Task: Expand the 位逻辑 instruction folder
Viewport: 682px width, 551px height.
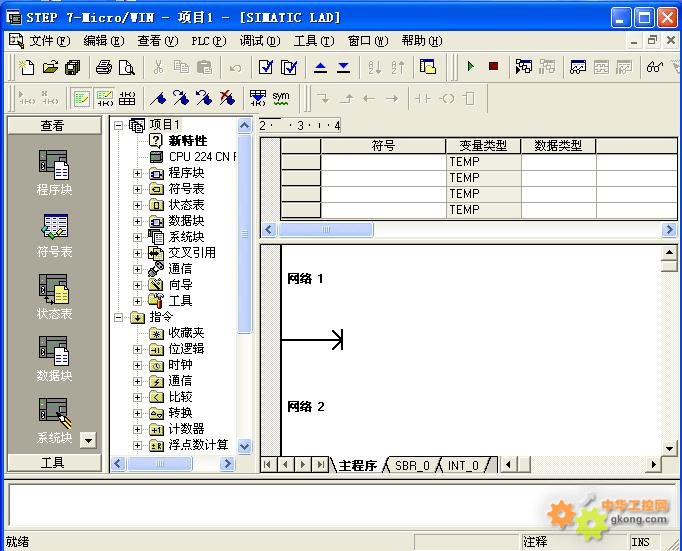Action: pos(137,350)
